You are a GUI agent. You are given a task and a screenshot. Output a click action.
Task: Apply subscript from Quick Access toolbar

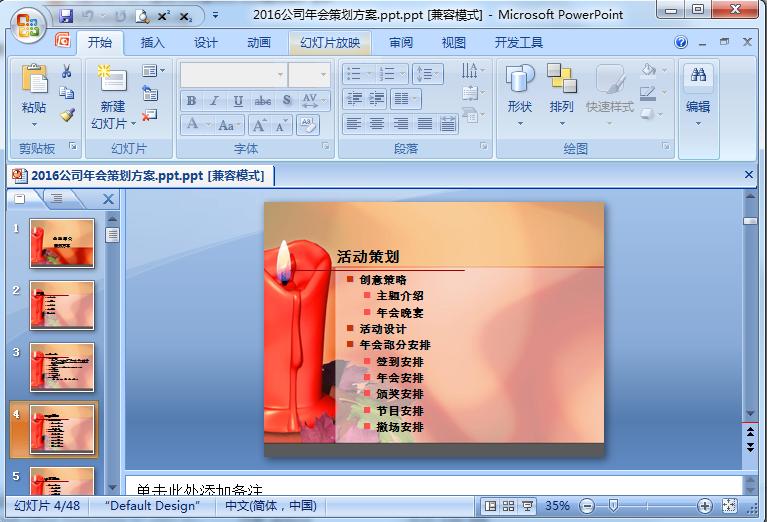(x=185, y=16)
